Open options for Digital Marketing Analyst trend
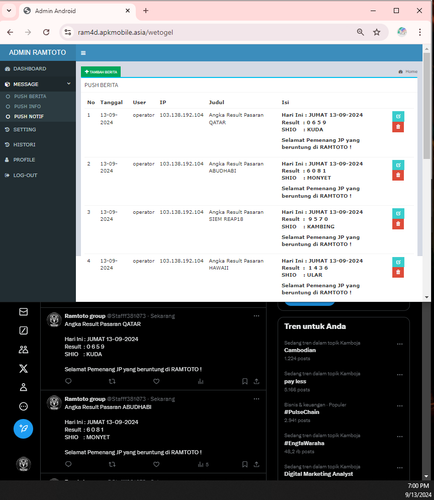 pyautogui.click(x=400, y=468)
